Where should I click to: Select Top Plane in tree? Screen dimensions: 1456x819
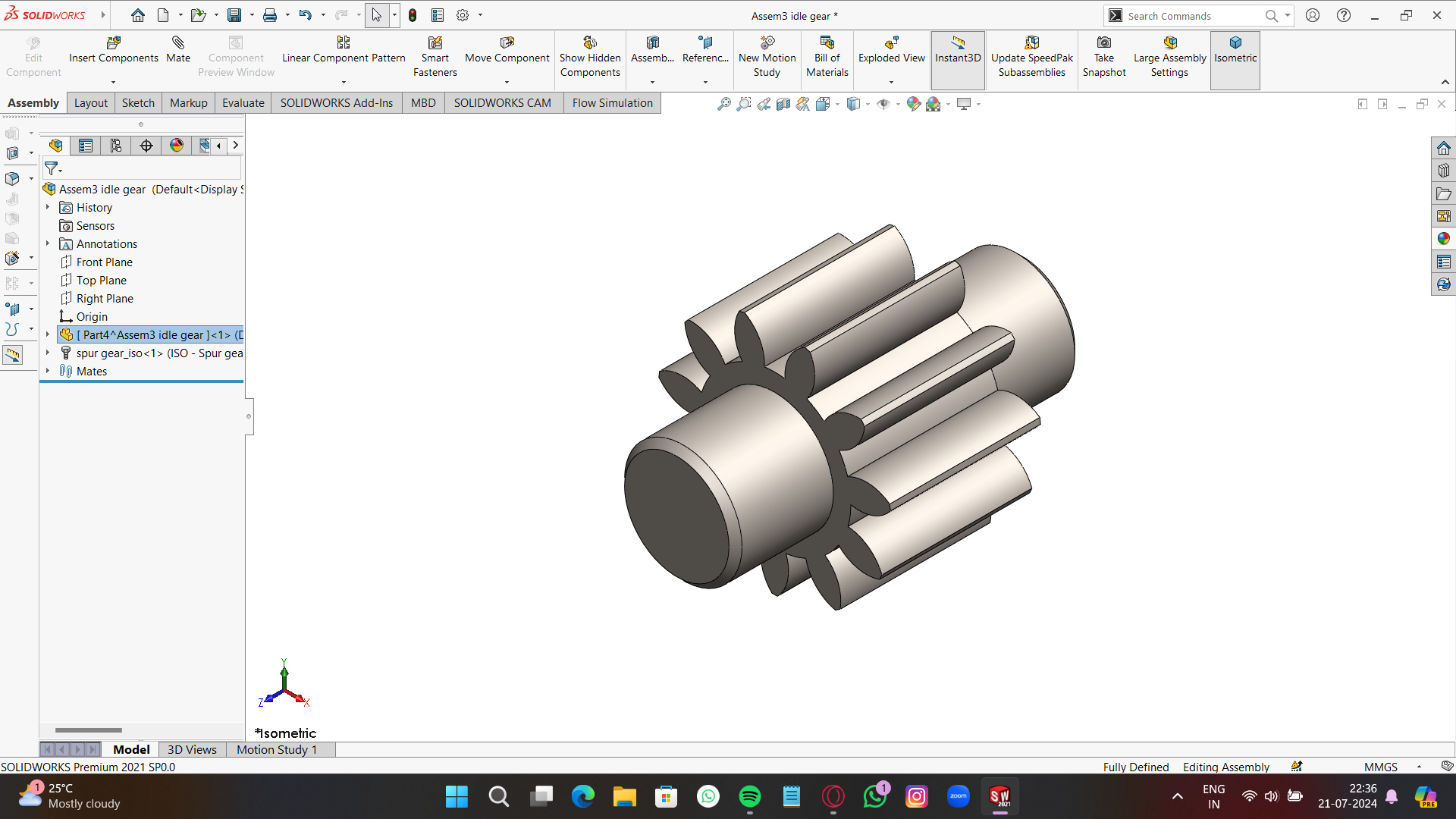click(x=101, y=280)
